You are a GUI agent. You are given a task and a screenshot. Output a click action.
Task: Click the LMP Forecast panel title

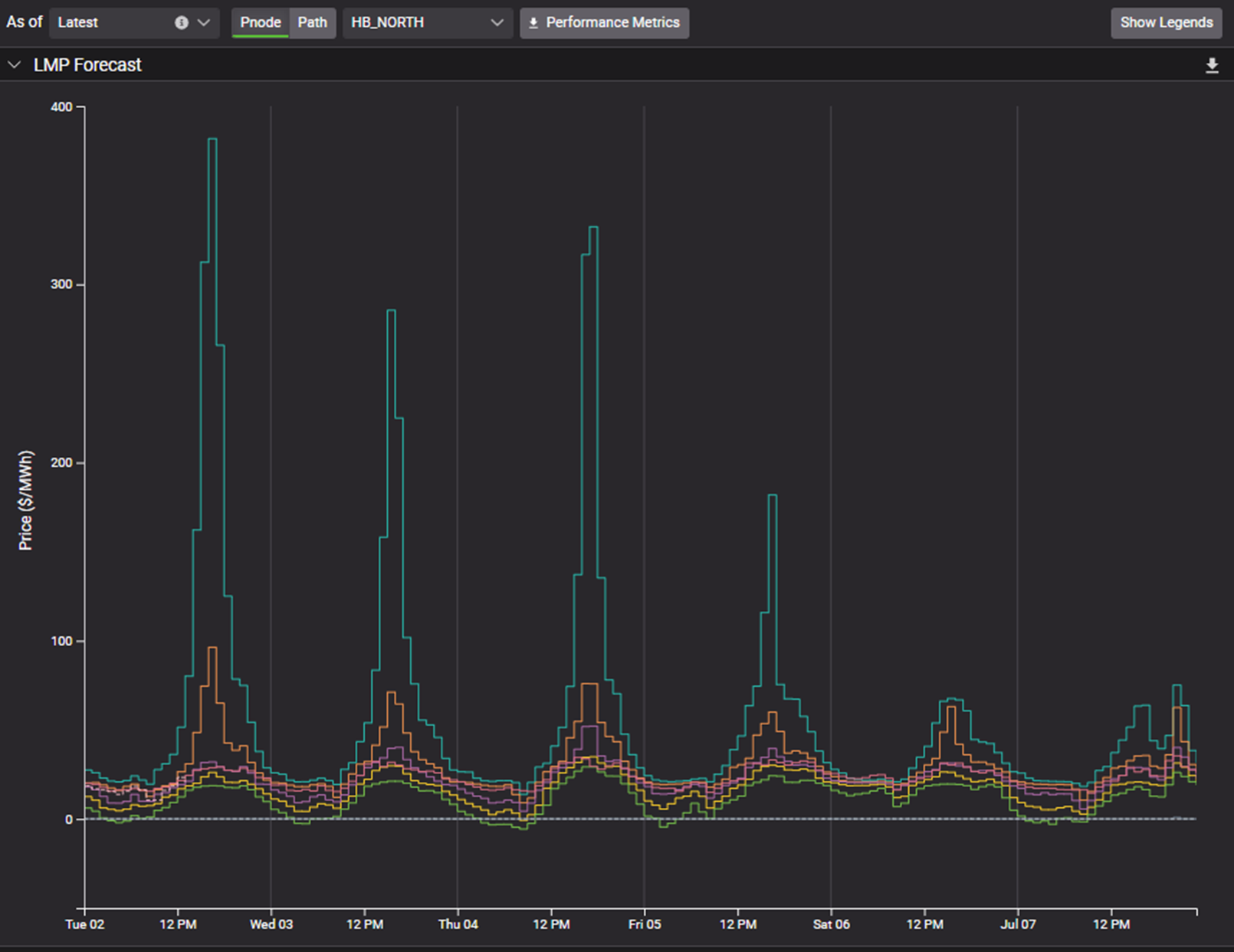(x=87, y=65)
